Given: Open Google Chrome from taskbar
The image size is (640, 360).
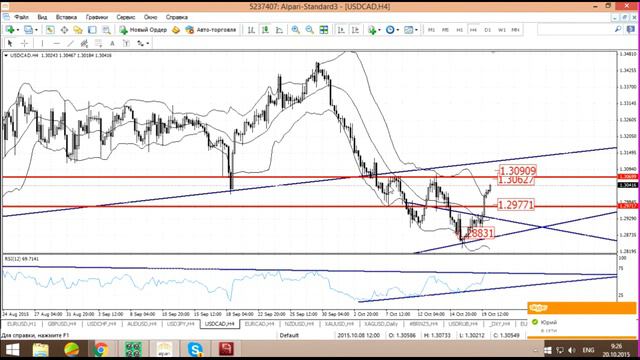Looking at the screenshot, I should (101, 350).
